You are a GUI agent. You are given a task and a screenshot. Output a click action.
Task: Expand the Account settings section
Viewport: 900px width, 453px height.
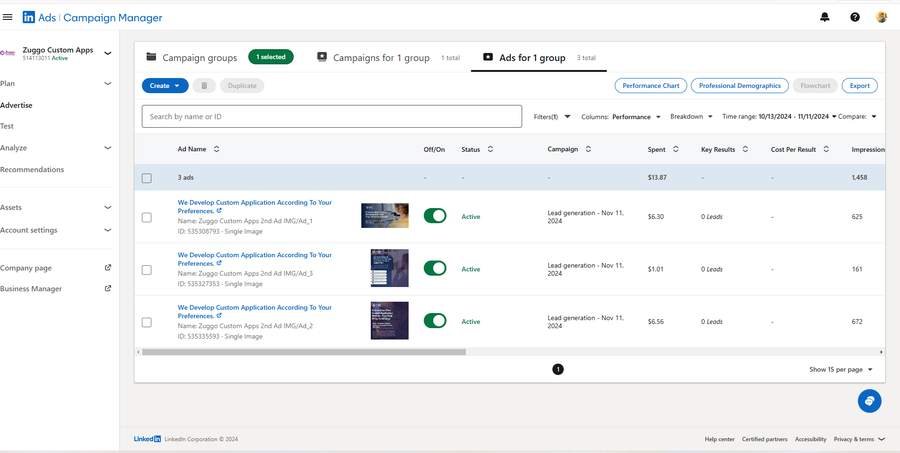(x=107, y=230)
